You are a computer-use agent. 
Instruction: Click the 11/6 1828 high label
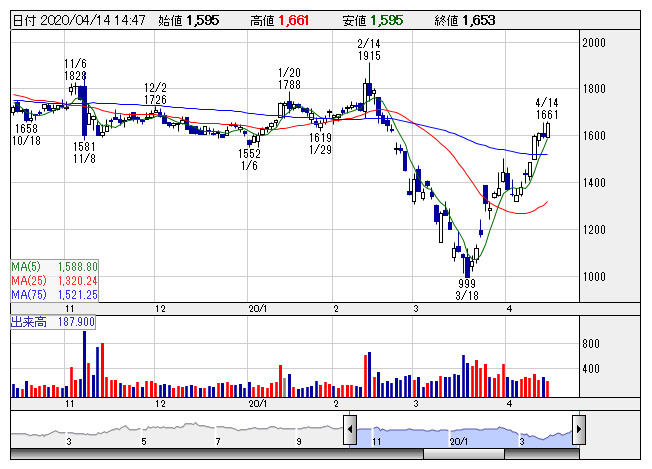pyautogui.click(x=75, y=69)
